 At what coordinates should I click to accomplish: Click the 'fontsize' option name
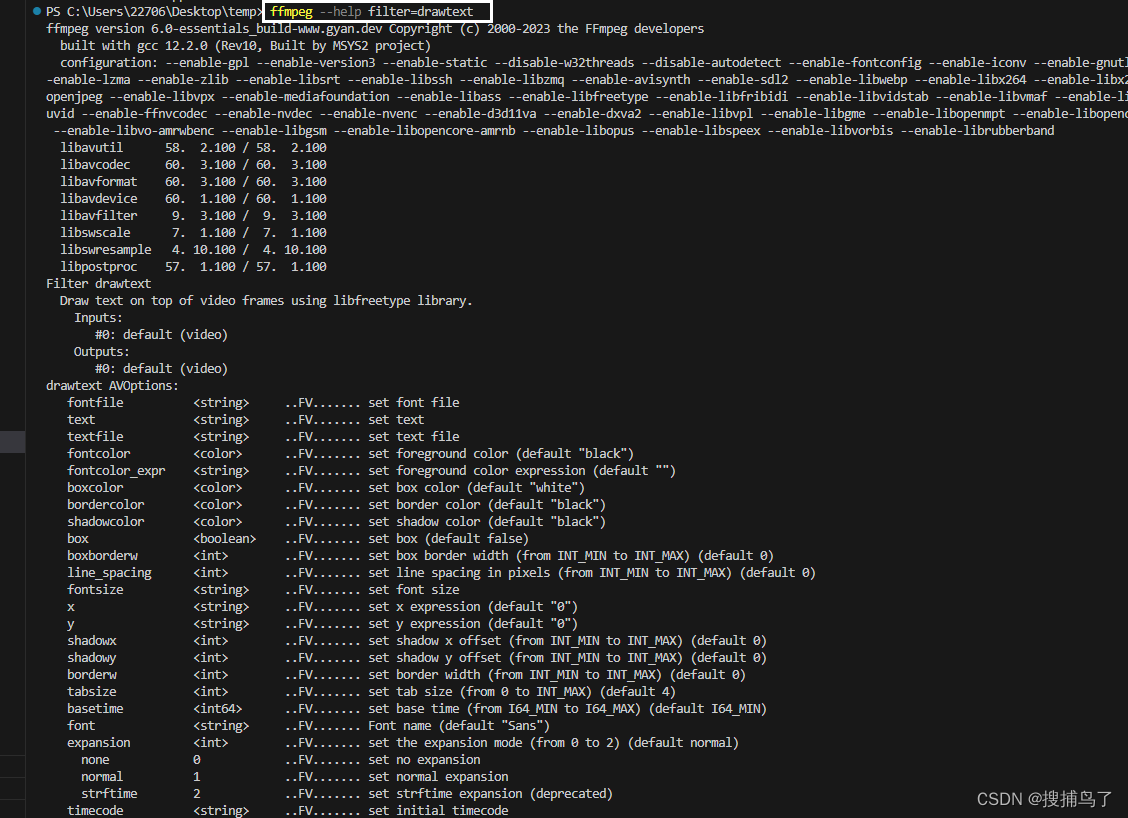(95, 590)
